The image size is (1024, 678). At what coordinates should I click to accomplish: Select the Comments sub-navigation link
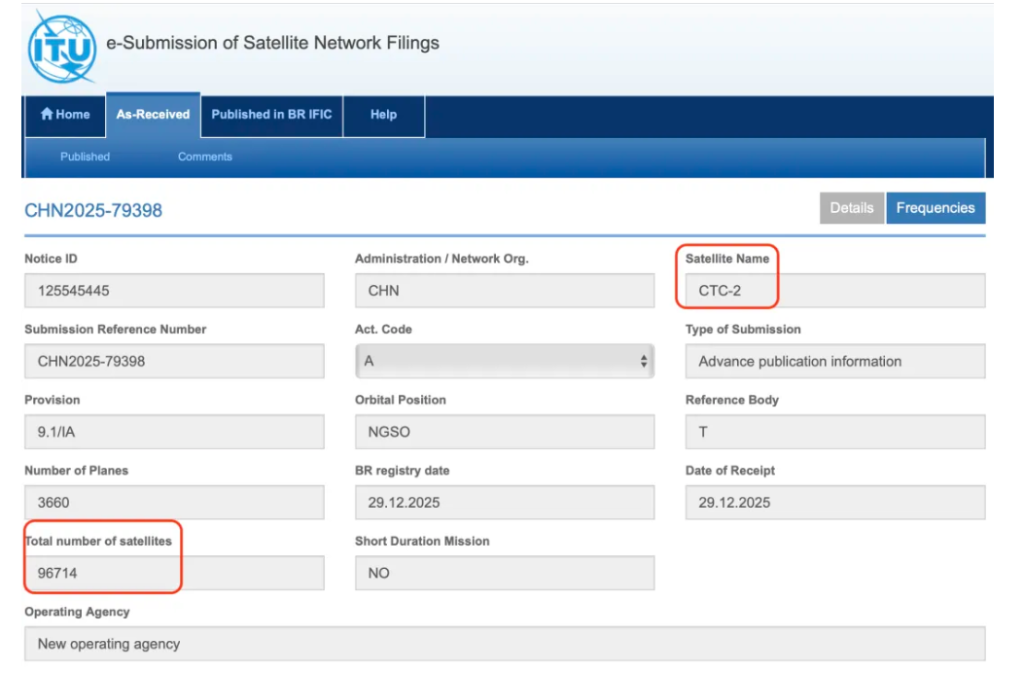205,157
